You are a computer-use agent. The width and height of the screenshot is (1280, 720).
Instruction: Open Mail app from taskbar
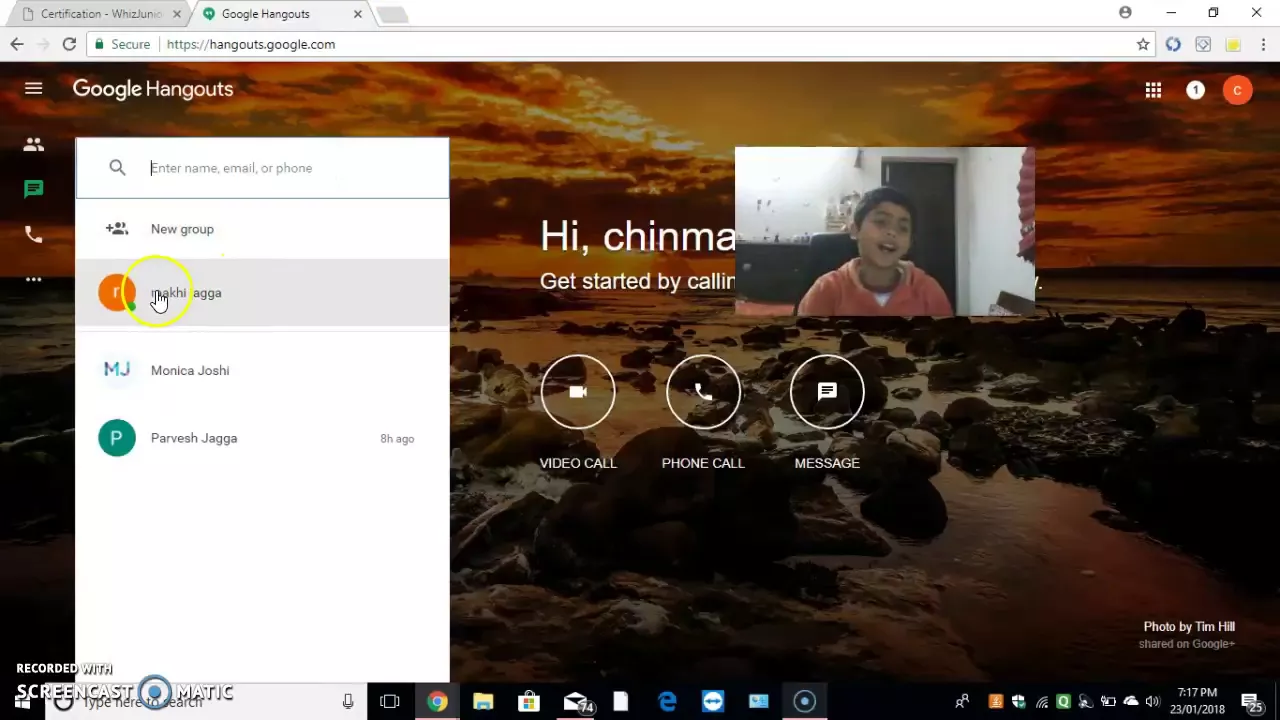(x=577, y=702)
